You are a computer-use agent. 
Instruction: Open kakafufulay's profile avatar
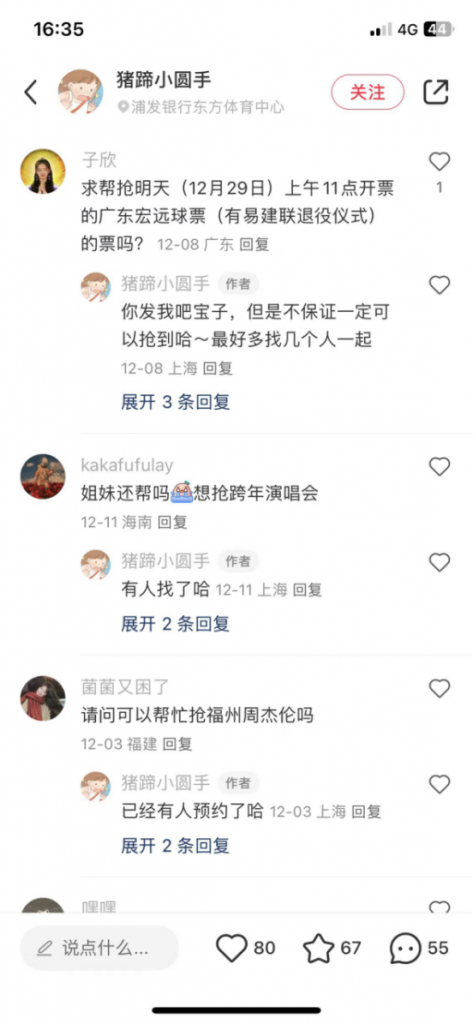43,477
